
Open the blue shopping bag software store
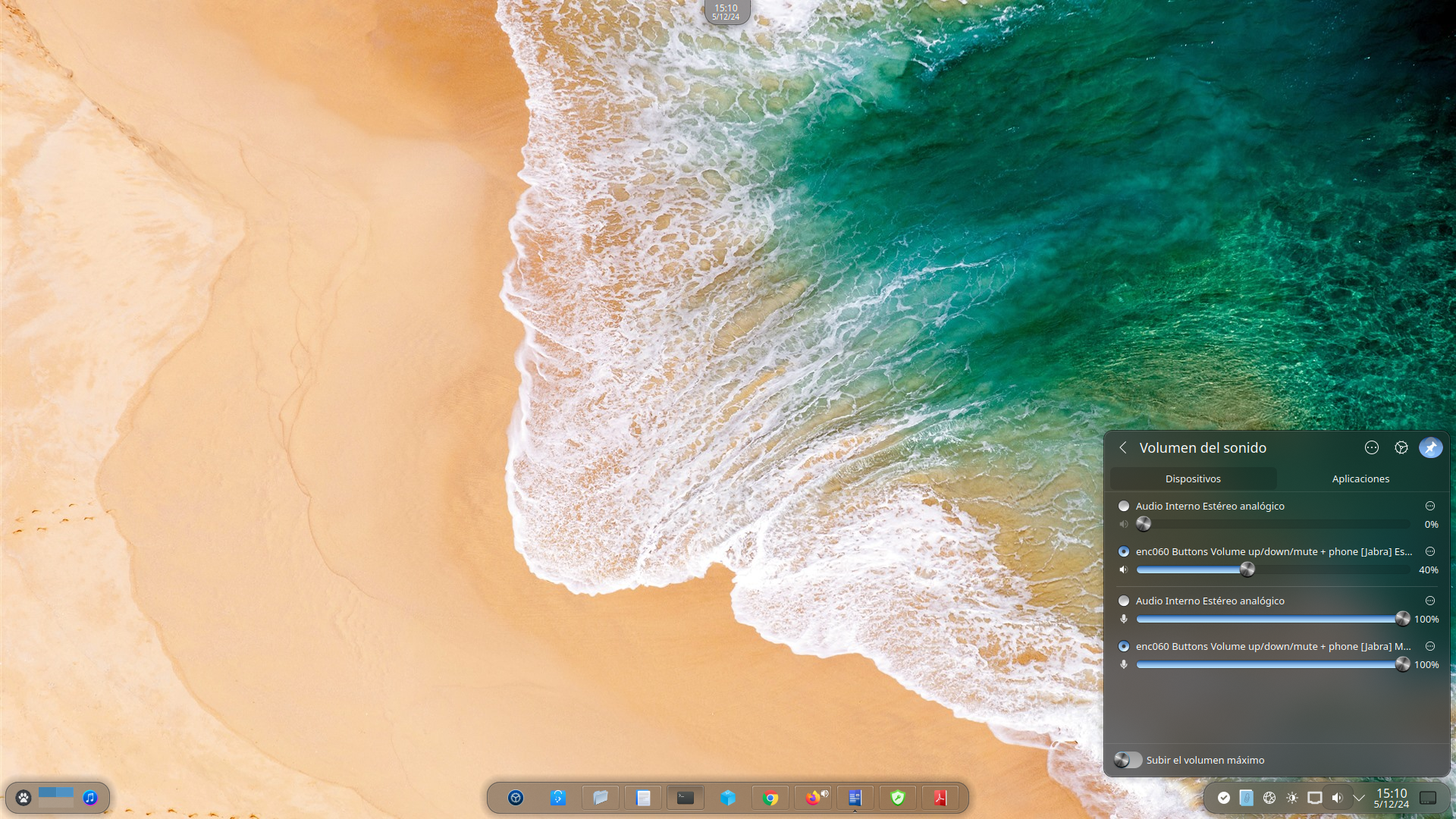(558, 798)
